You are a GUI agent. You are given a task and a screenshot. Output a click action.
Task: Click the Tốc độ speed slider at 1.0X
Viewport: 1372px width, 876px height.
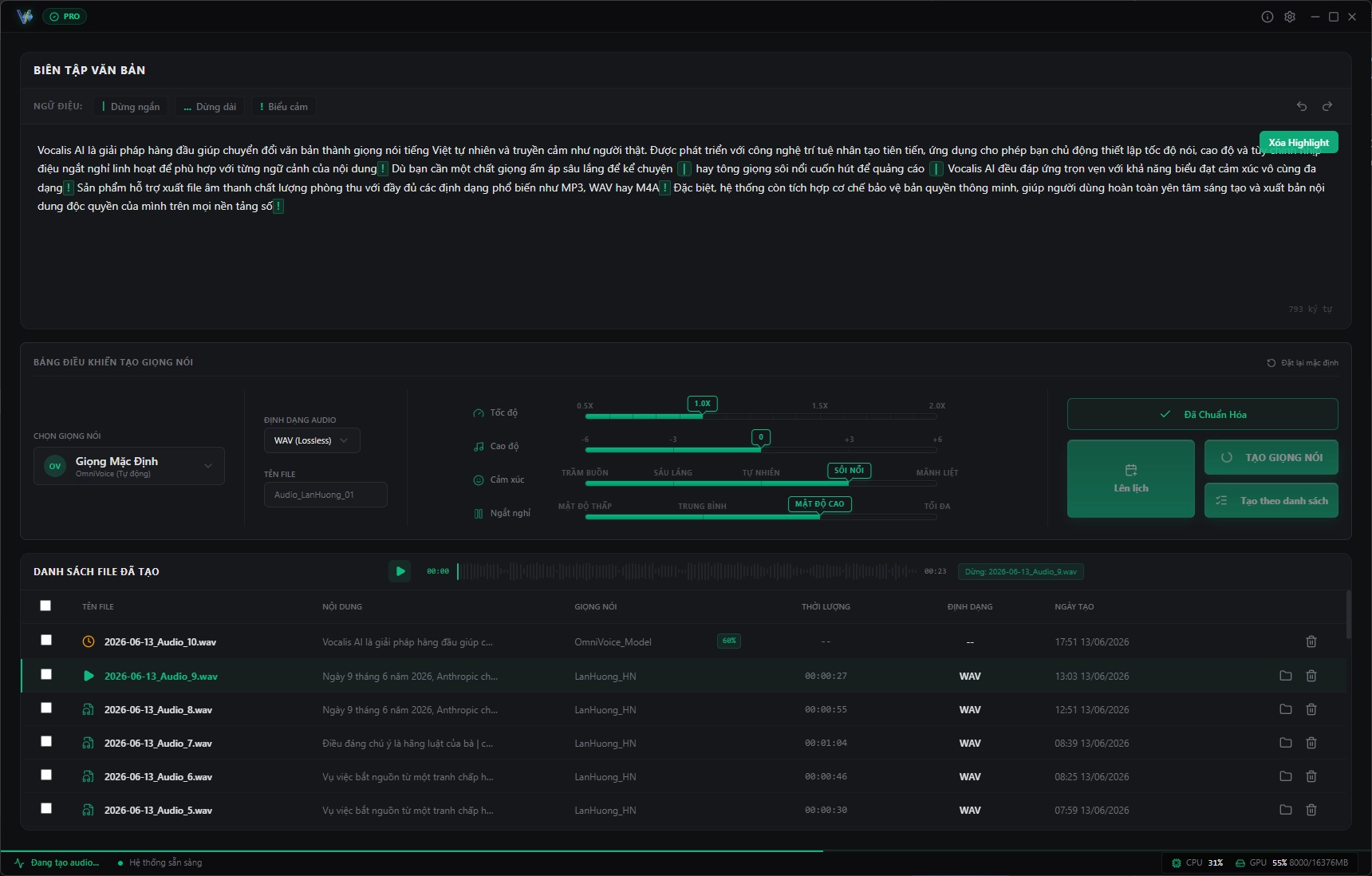coord(702,404)
